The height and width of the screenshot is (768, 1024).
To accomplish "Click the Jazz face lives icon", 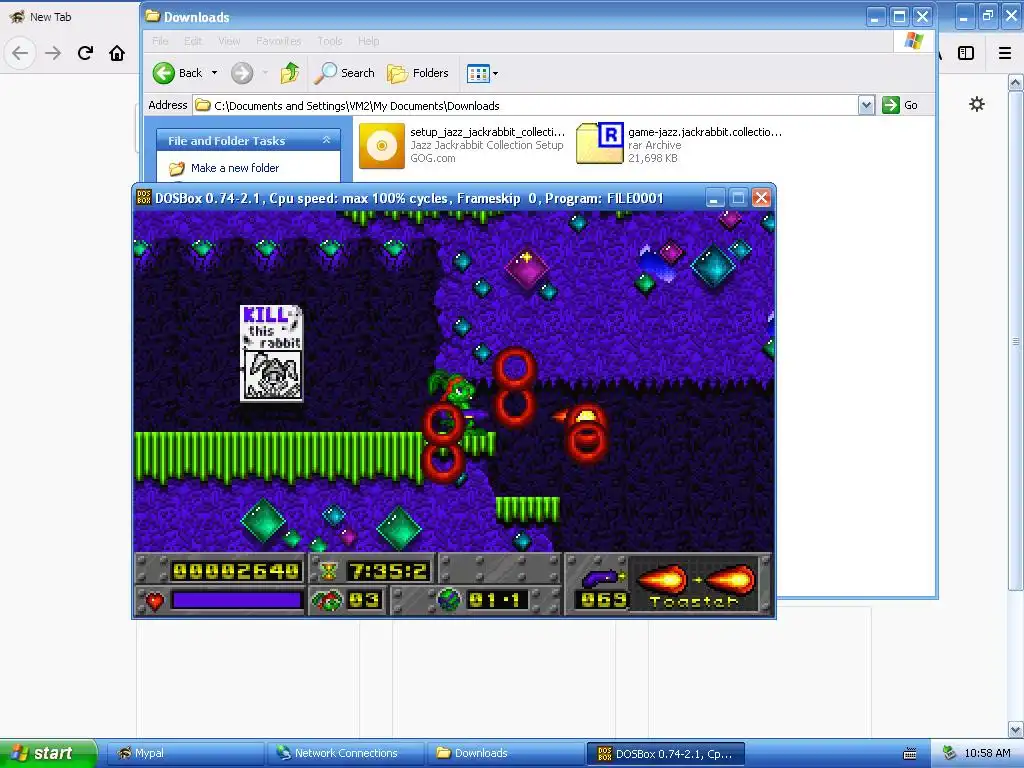I will pos(327,600).
